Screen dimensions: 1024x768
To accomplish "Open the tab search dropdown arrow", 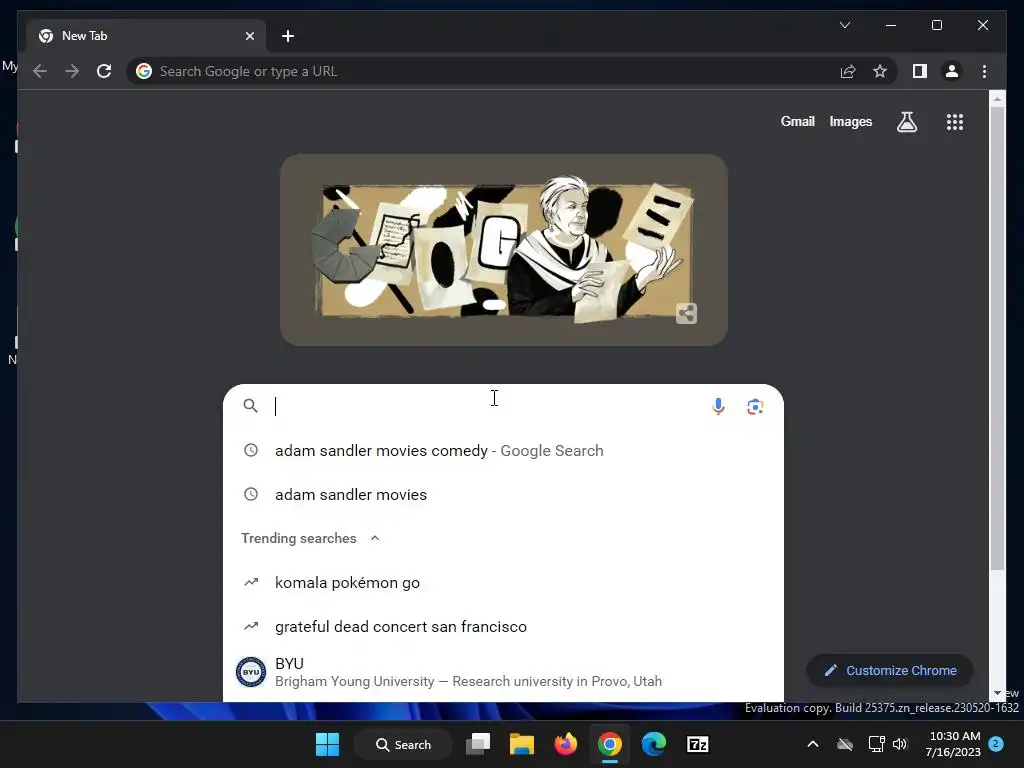I will tap(845, 25).
